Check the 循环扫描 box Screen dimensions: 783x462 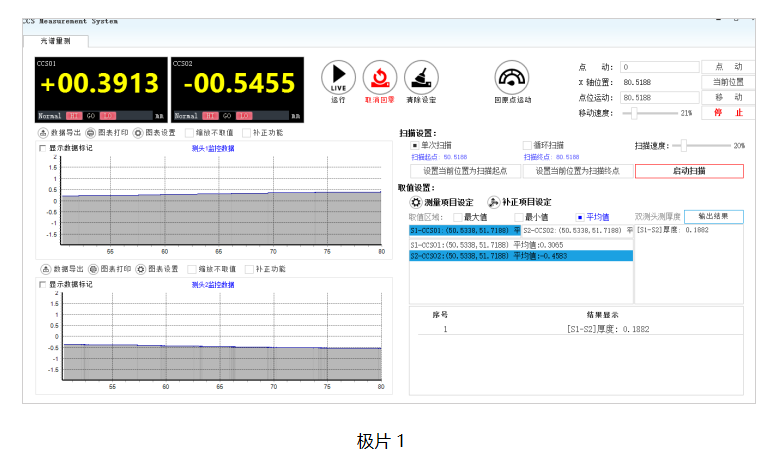coord(527,145)
